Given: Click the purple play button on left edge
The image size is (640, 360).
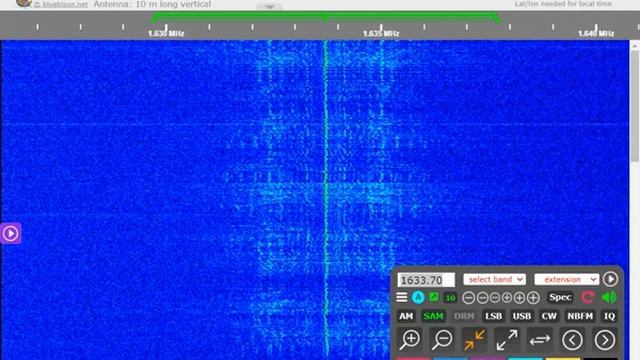Looking at the screenshot, I should pos(10,233).
